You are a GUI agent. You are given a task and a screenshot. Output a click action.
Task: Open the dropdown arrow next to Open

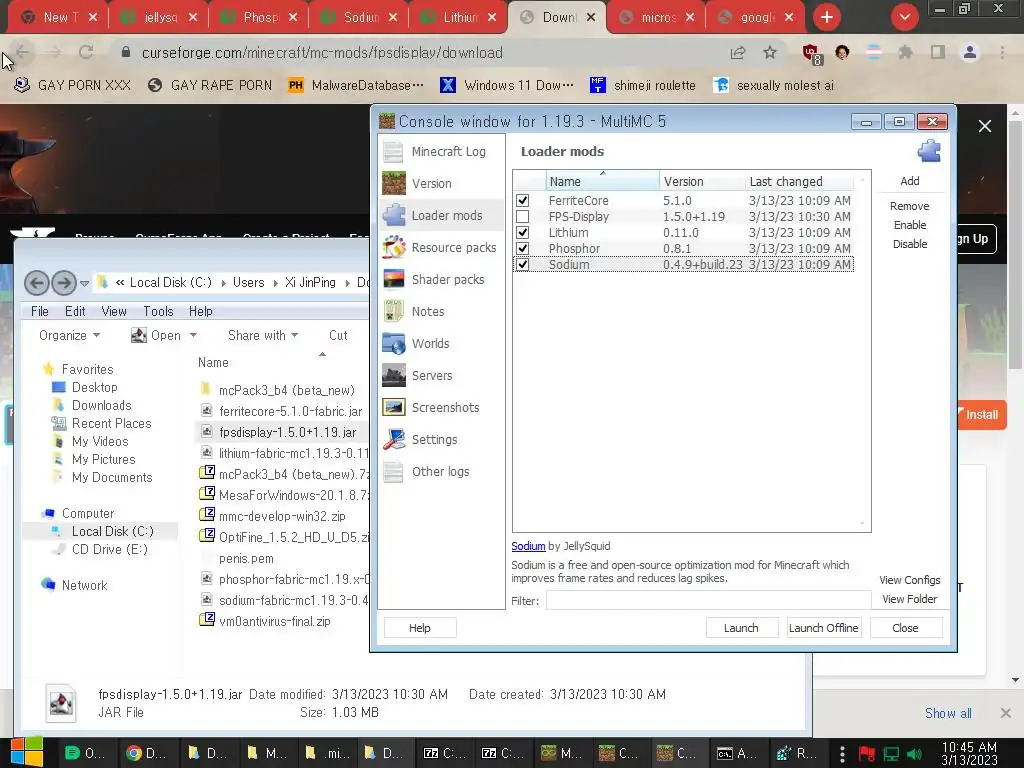[193, 335]
